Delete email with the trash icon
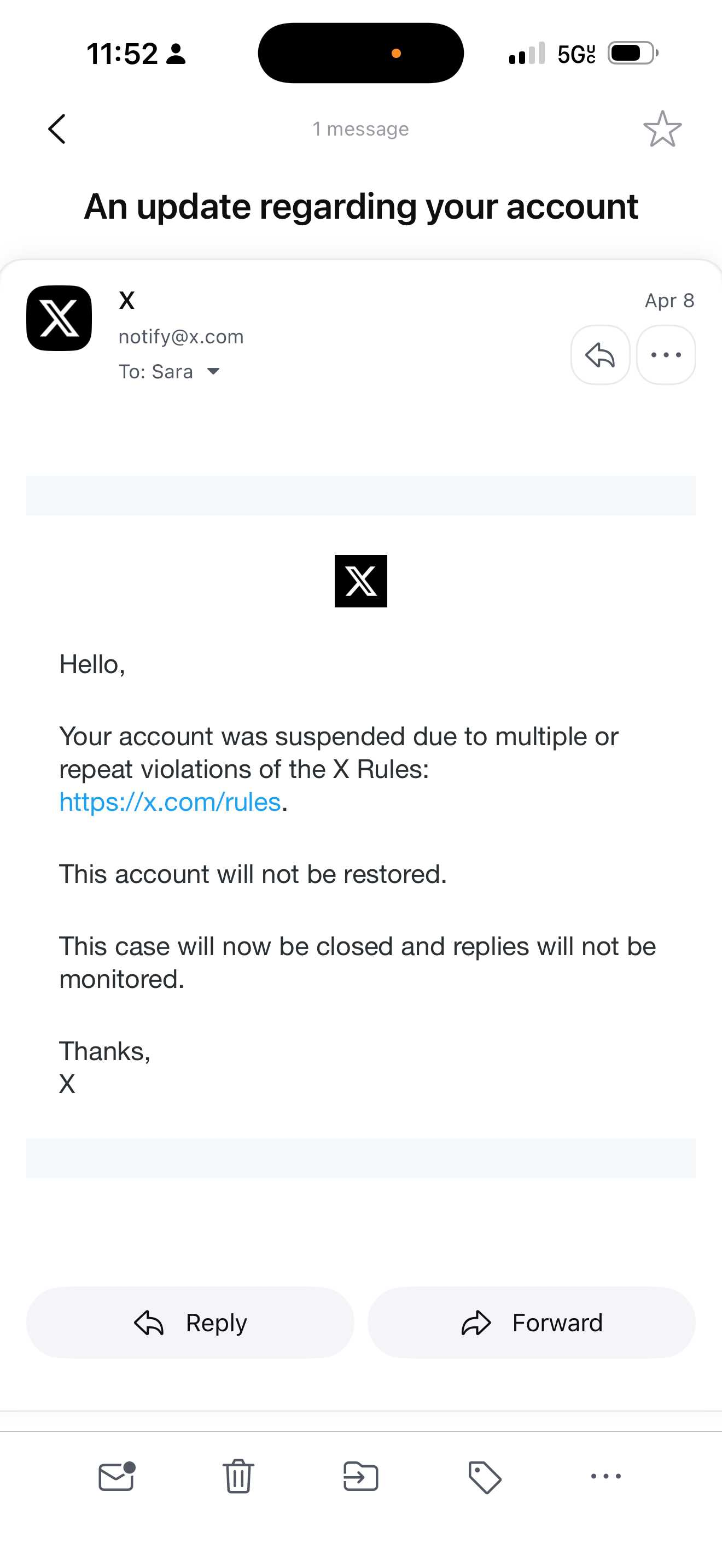The image size is (722, 1568). 238,1476
